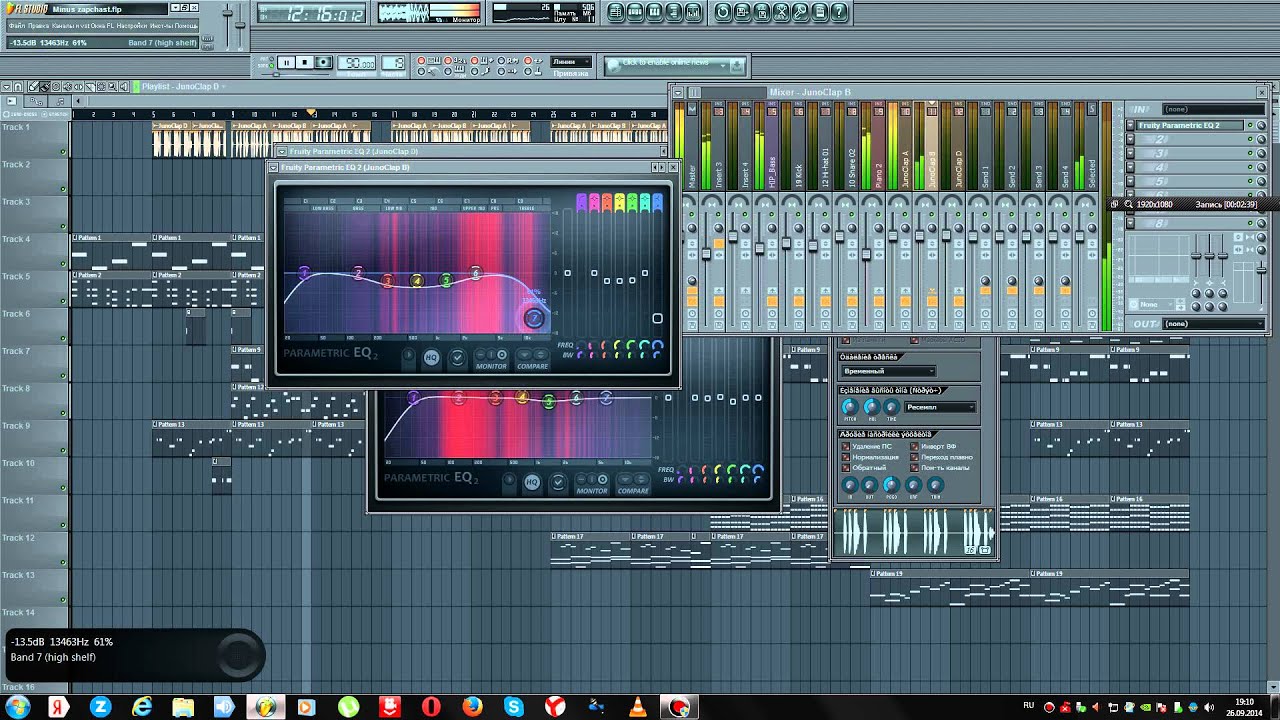The height and width of the screenshot is (720, 1280).
Task: Stop playback with the transport stop button
Action: pyautogui.click(x=305, y=62)
